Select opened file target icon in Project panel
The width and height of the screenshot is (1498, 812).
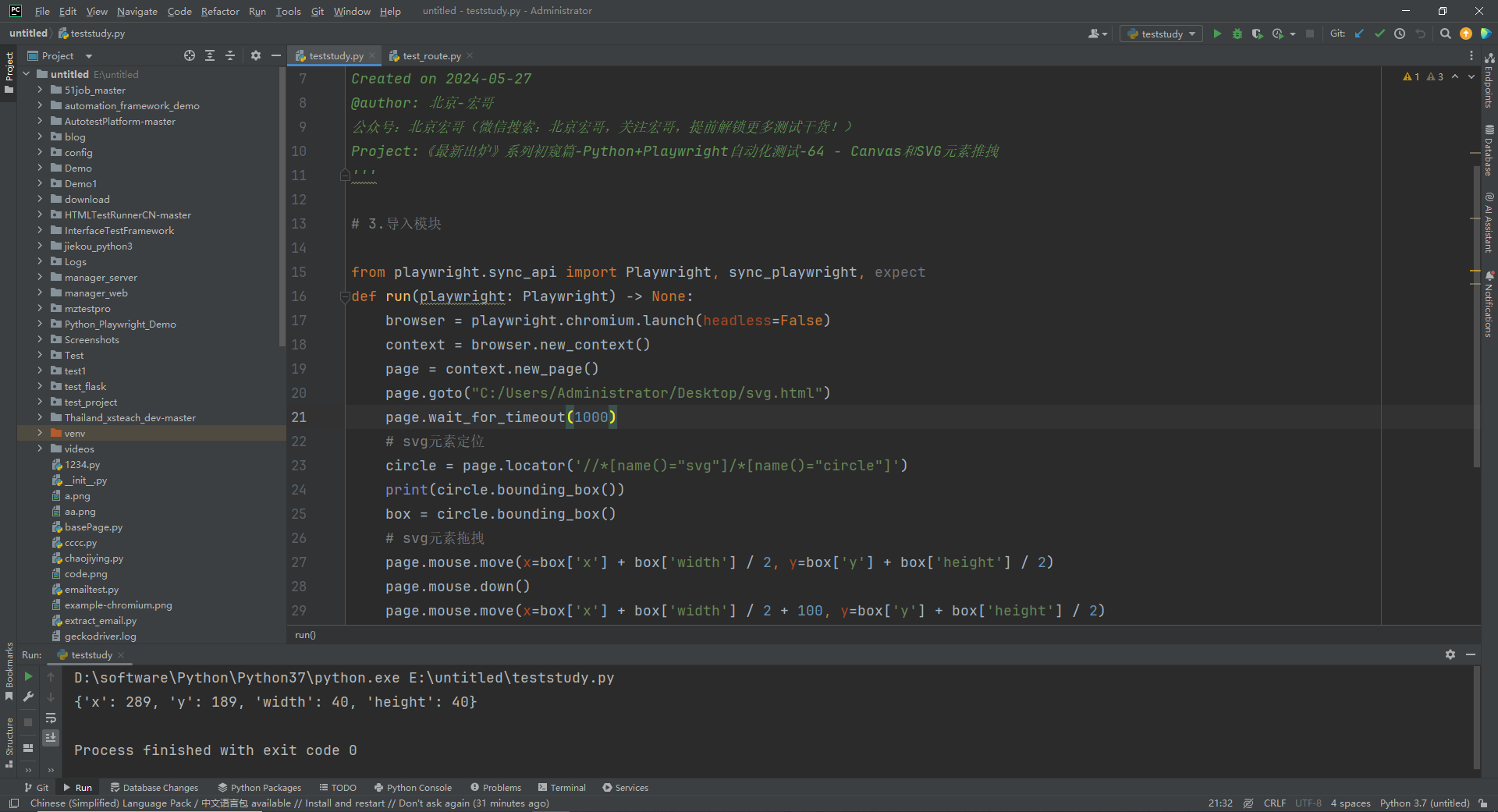pos(190,55)
